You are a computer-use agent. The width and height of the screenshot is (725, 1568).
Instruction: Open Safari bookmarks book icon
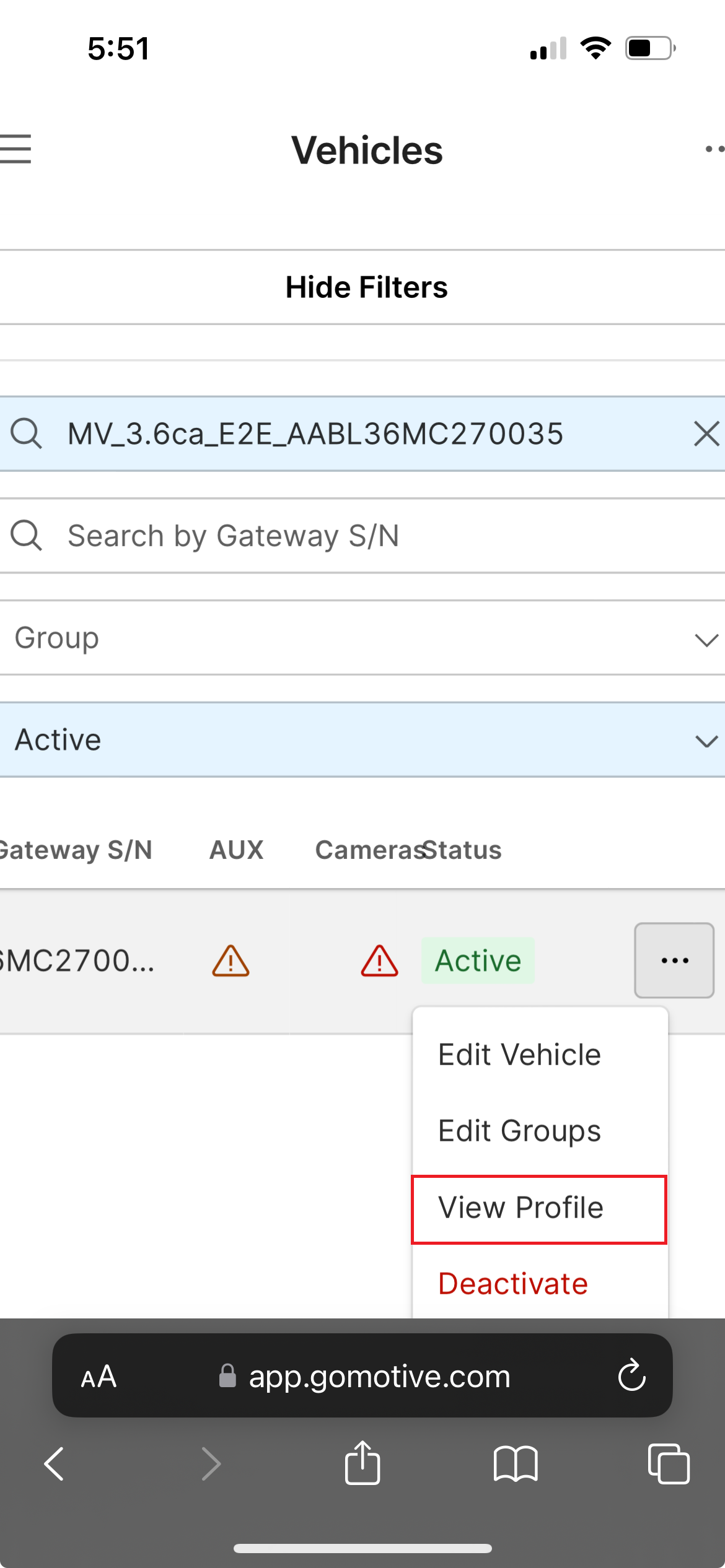[516, 1464]
